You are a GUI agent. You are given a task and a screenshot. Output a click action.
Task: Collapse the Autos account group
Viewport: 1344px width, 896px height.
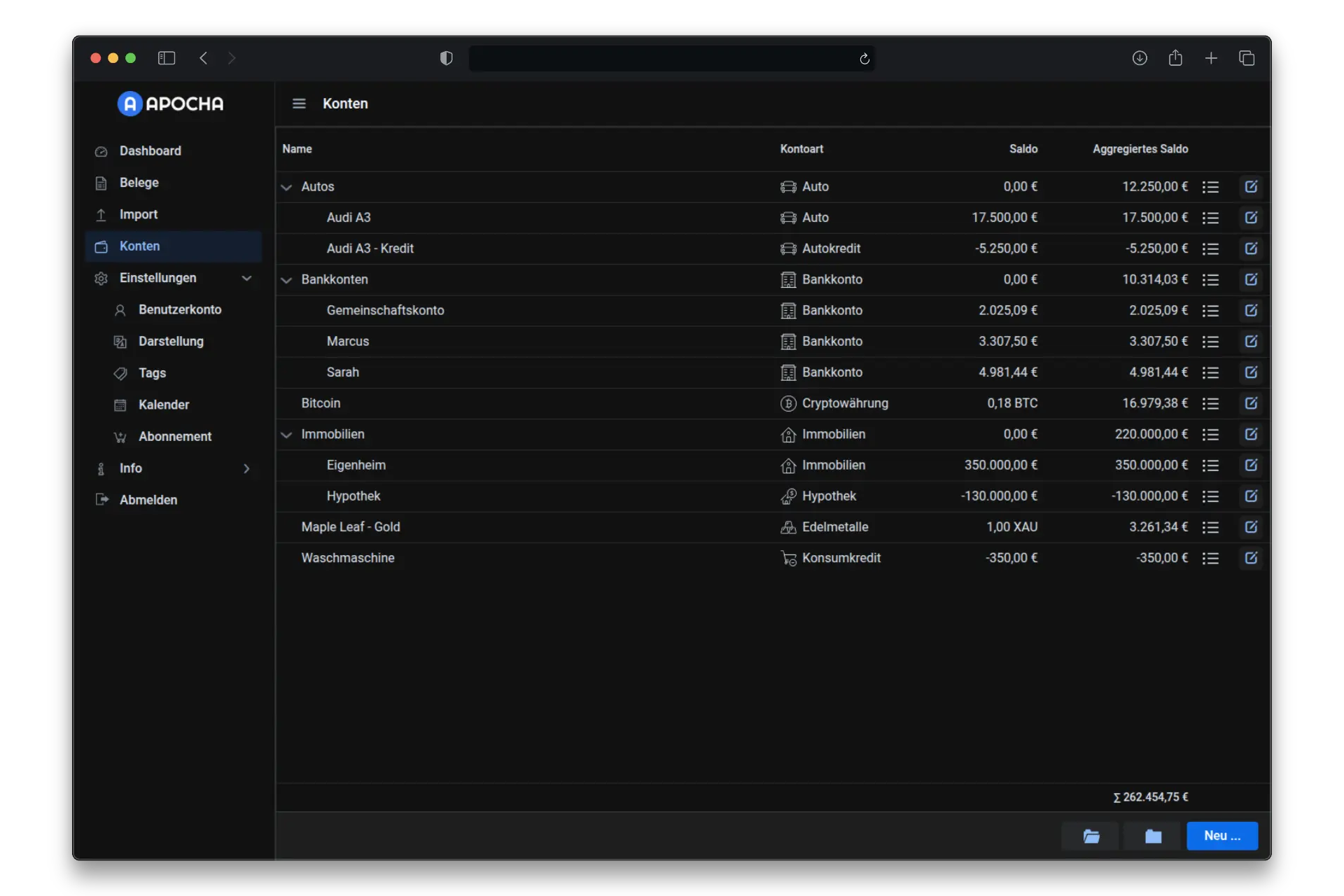286,187
